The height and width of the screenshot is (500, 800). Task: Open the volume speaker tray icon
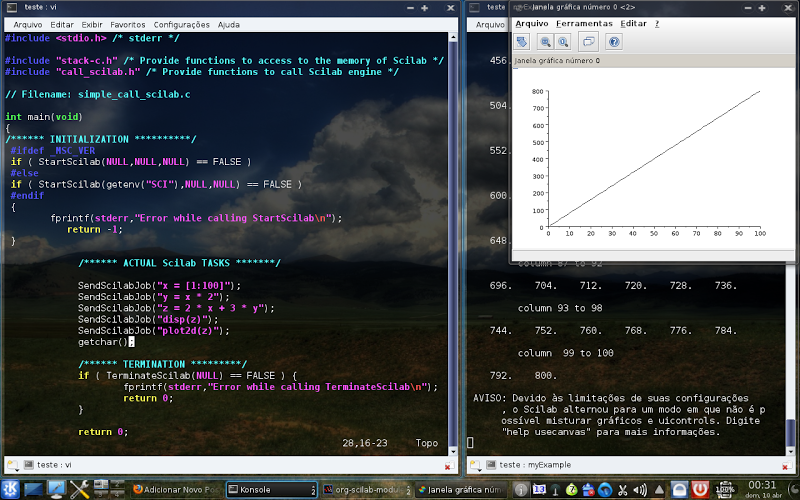click(x=640, y=490)
